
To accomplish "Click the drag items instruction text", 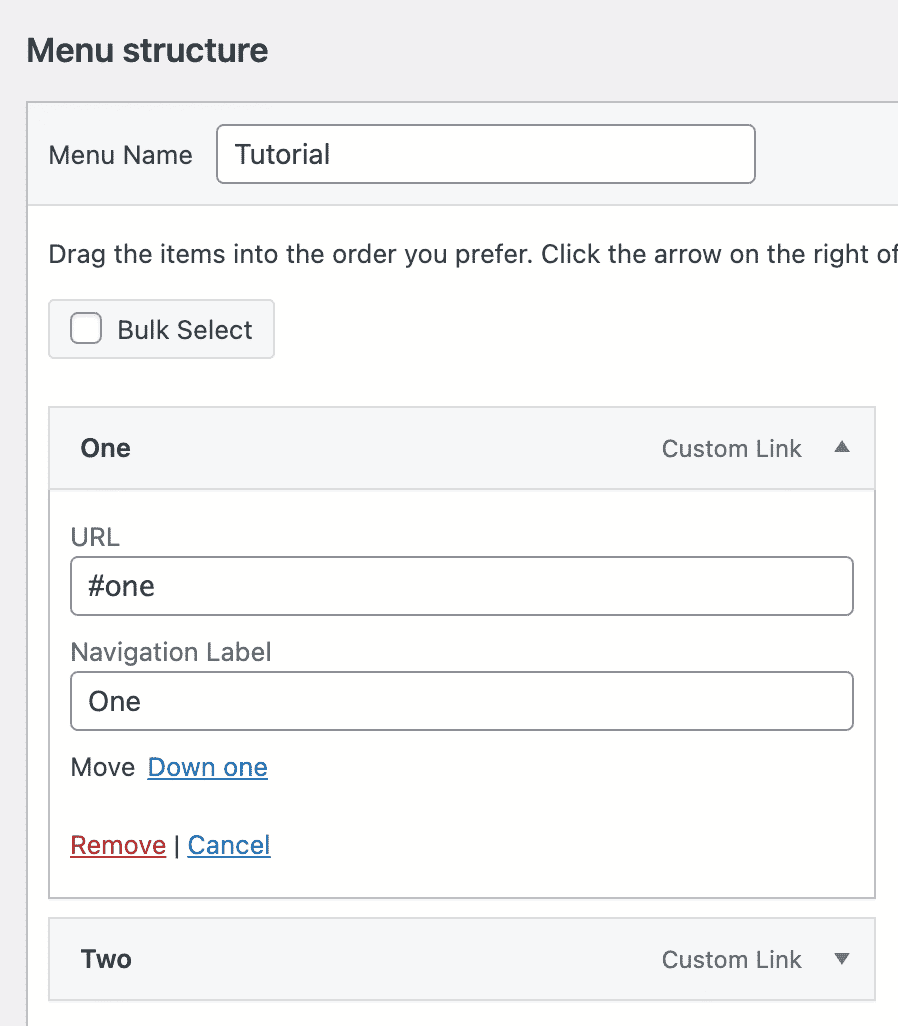I will tap(470, 254).
